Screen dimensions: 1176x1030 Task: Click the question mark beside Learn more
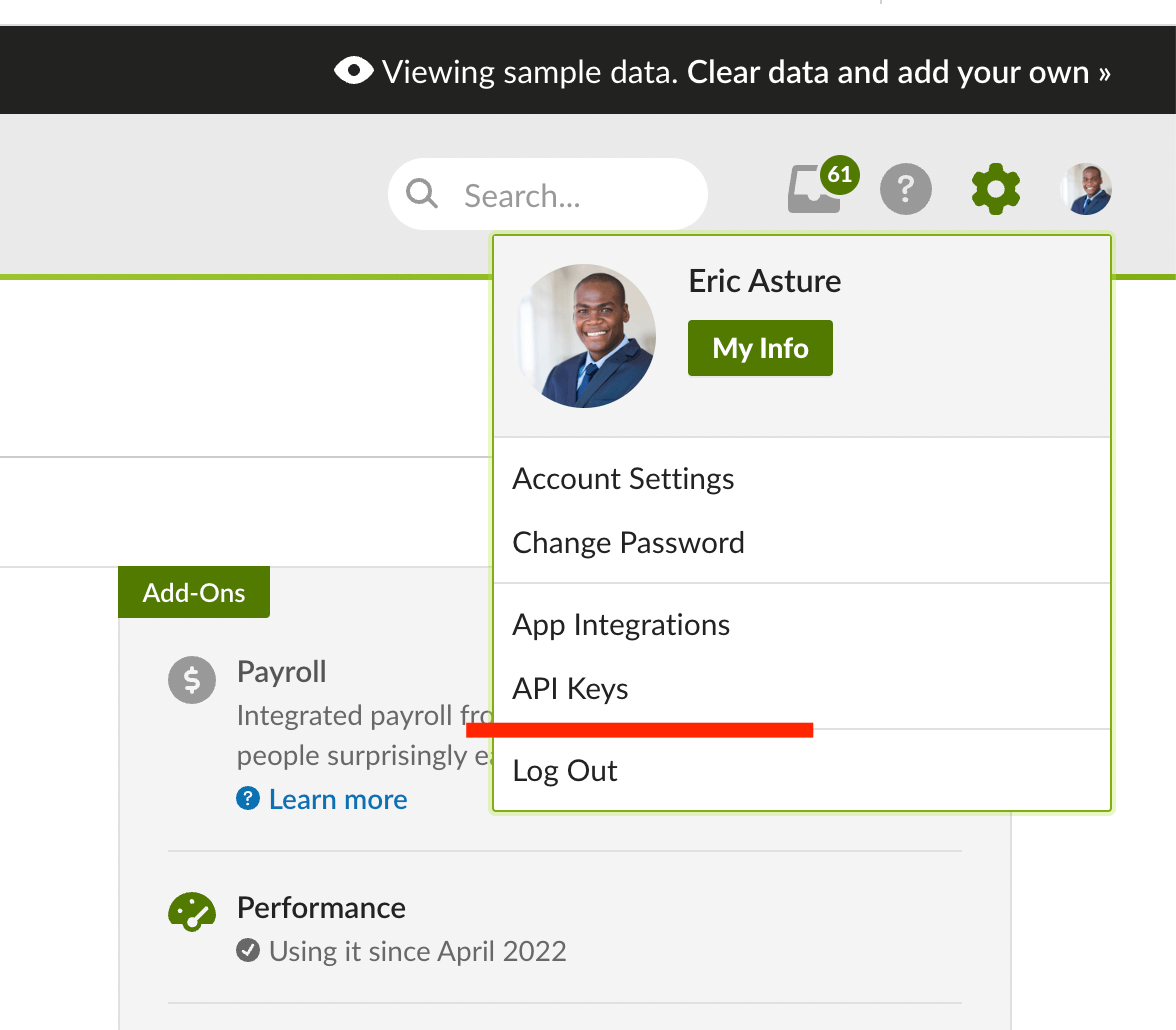pyautogui.click(x=247, y=799)
